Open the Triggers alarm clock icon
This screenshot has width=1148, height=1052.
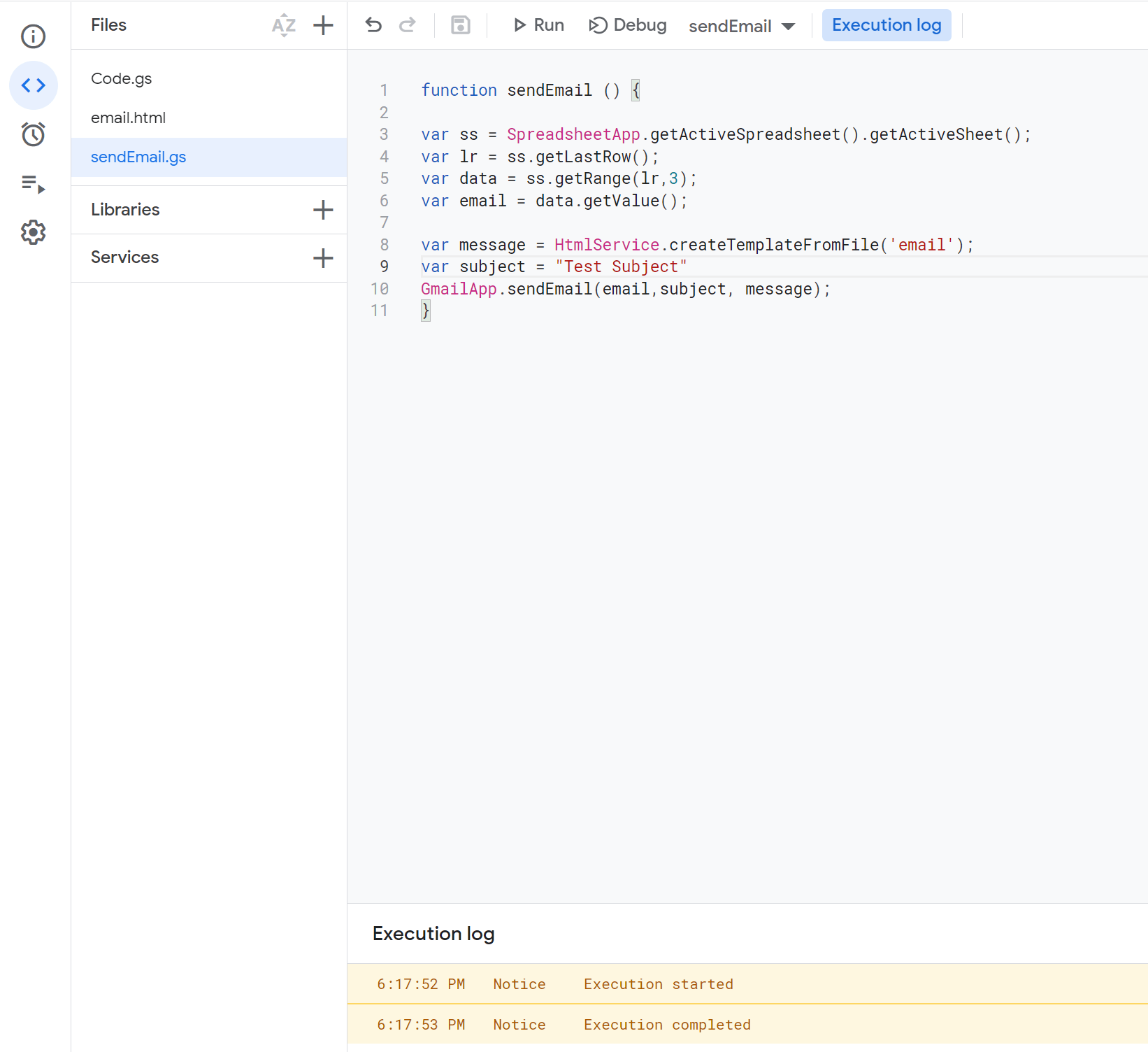(x=33, y=134)
